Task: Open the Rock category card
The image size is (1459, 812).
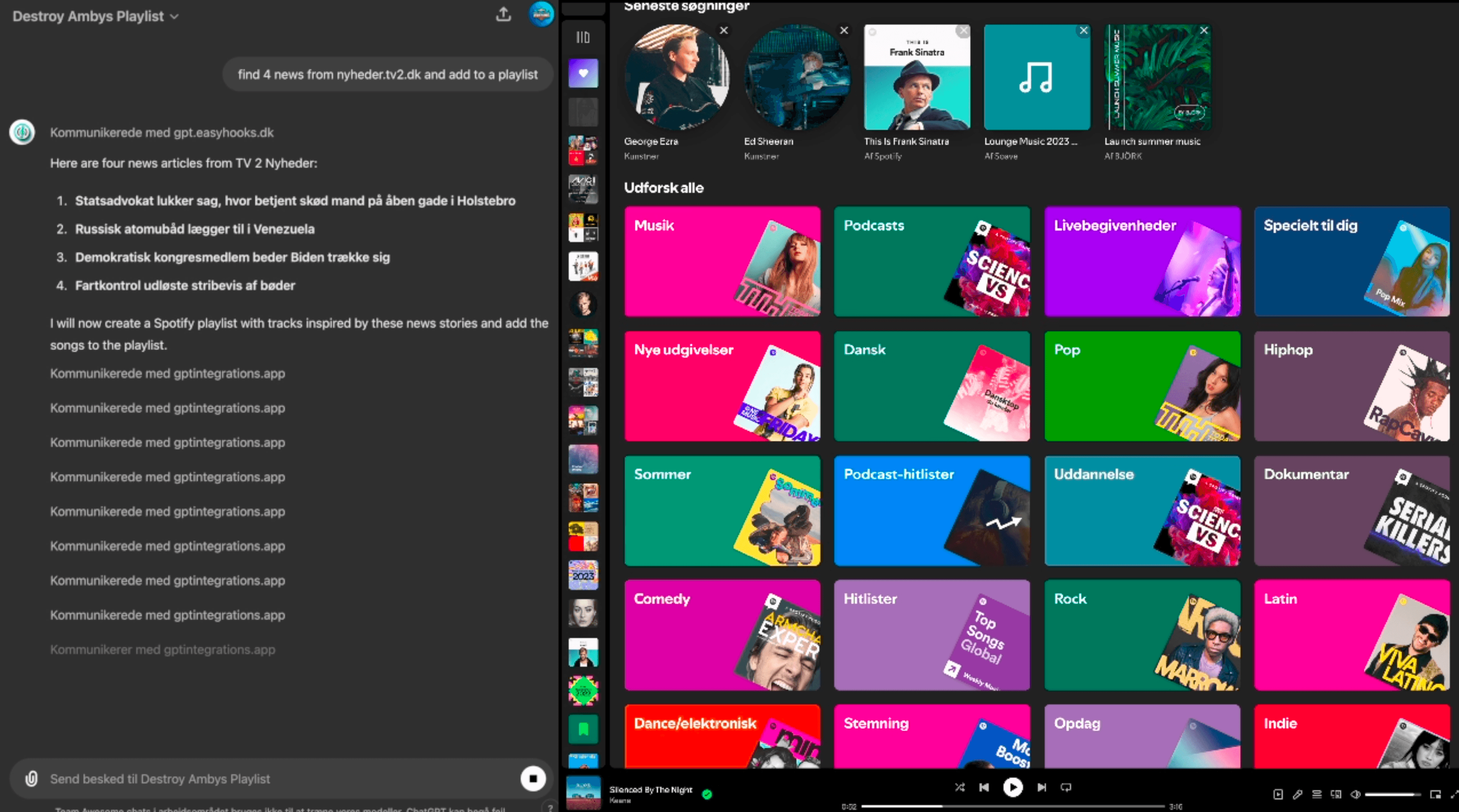Action: click(1143, 635)
